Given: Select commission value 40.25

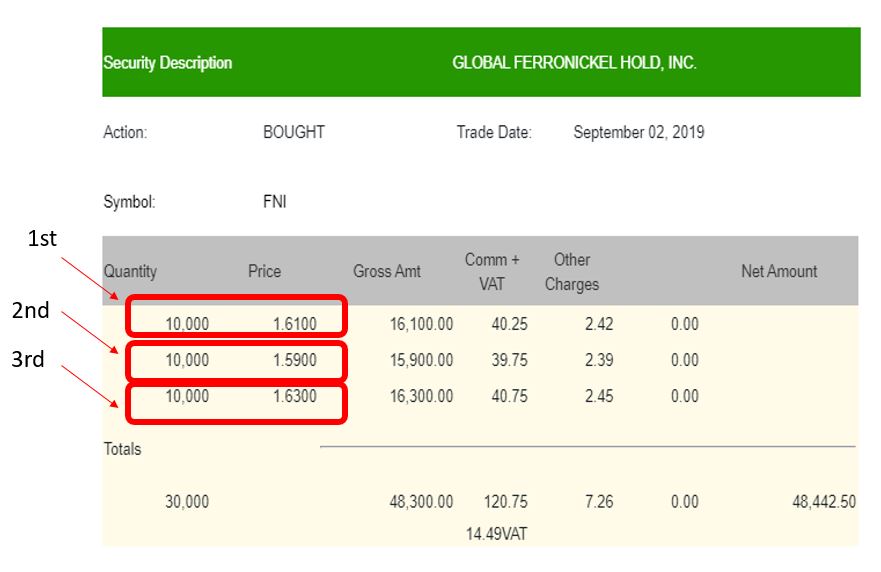Looking at the screenshot, I should [x=510, y=324].
